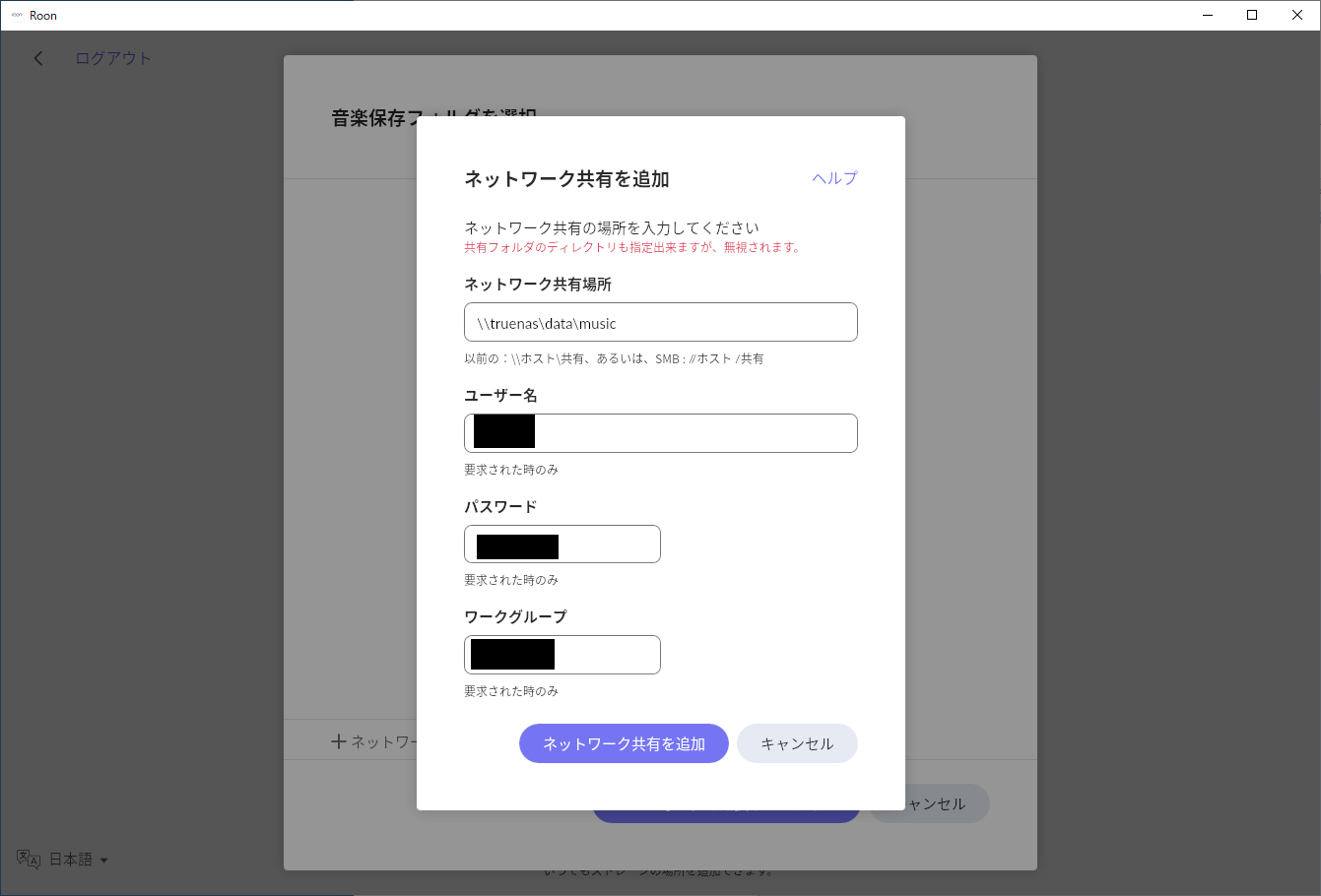Click the ネットワーク共有を追加 dialog title
This screenshot has height=896, width=1321.
(567, 179)
